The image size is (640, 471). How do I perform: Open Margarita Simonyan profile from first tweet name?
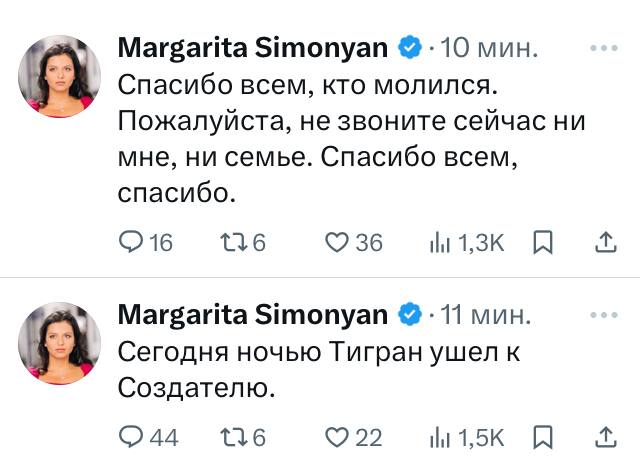coord(253,47)
